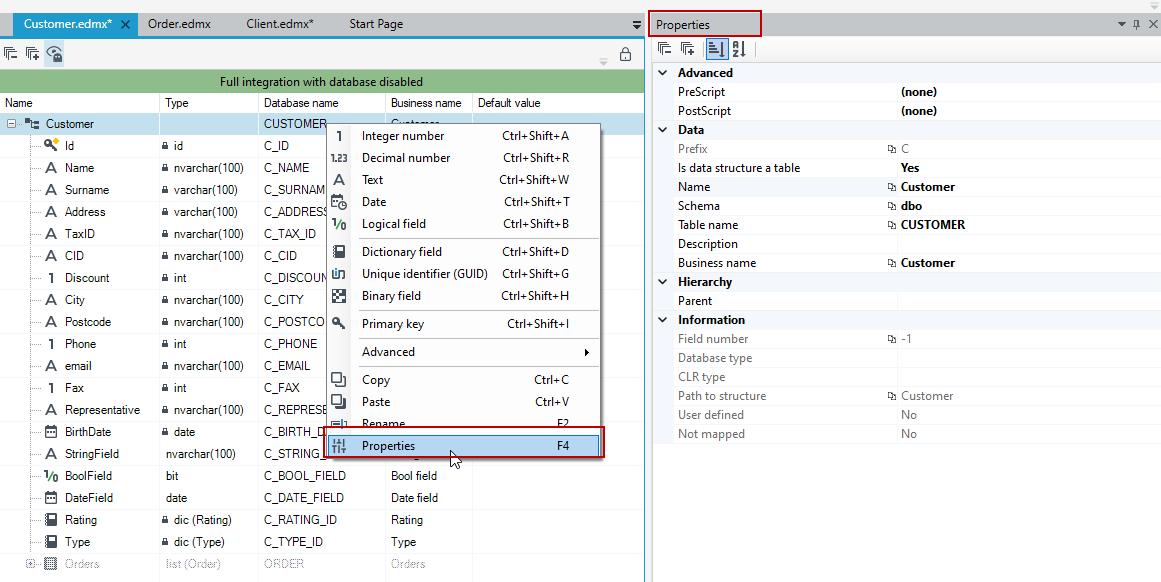Insert a Date field from menu
1161x582 pixels.
(464, 202)
